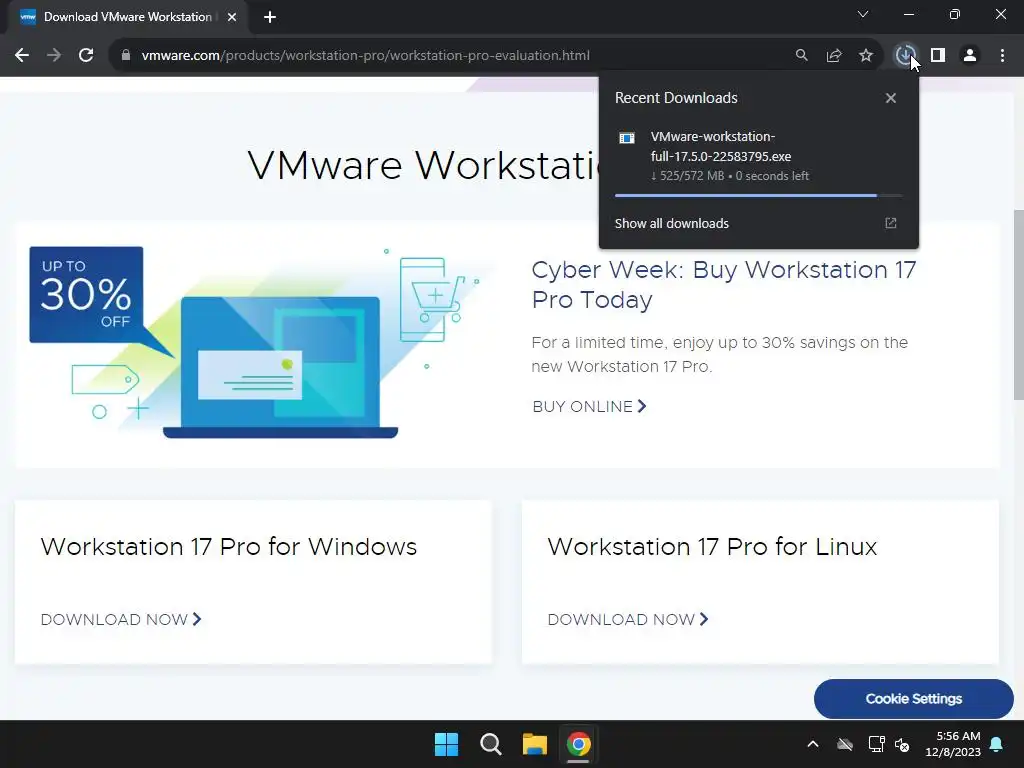View site information via lock icon
This screenshot has height=768, width=1024.
126,56
